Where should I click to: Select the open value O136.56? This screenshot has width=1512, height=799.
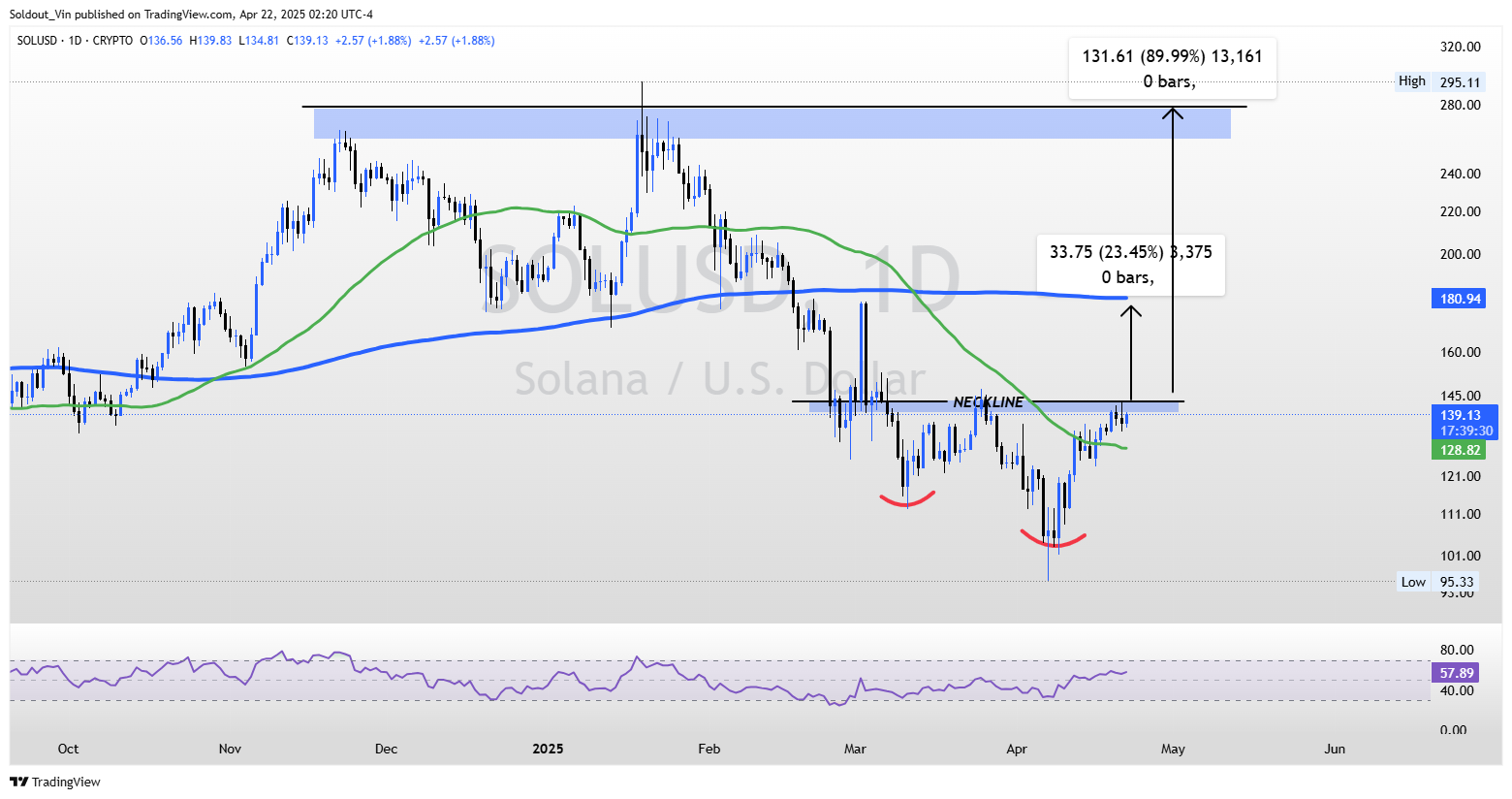(x=161, y=41)
